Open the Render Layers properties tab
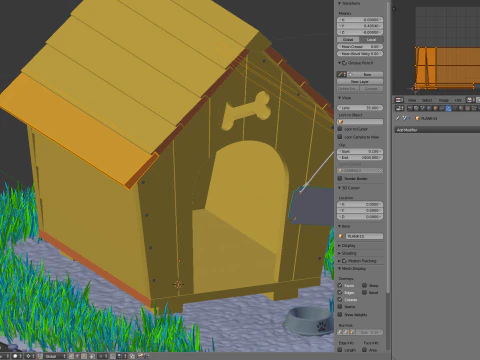Viewport: 480px width, 360px height. [416, 108]
